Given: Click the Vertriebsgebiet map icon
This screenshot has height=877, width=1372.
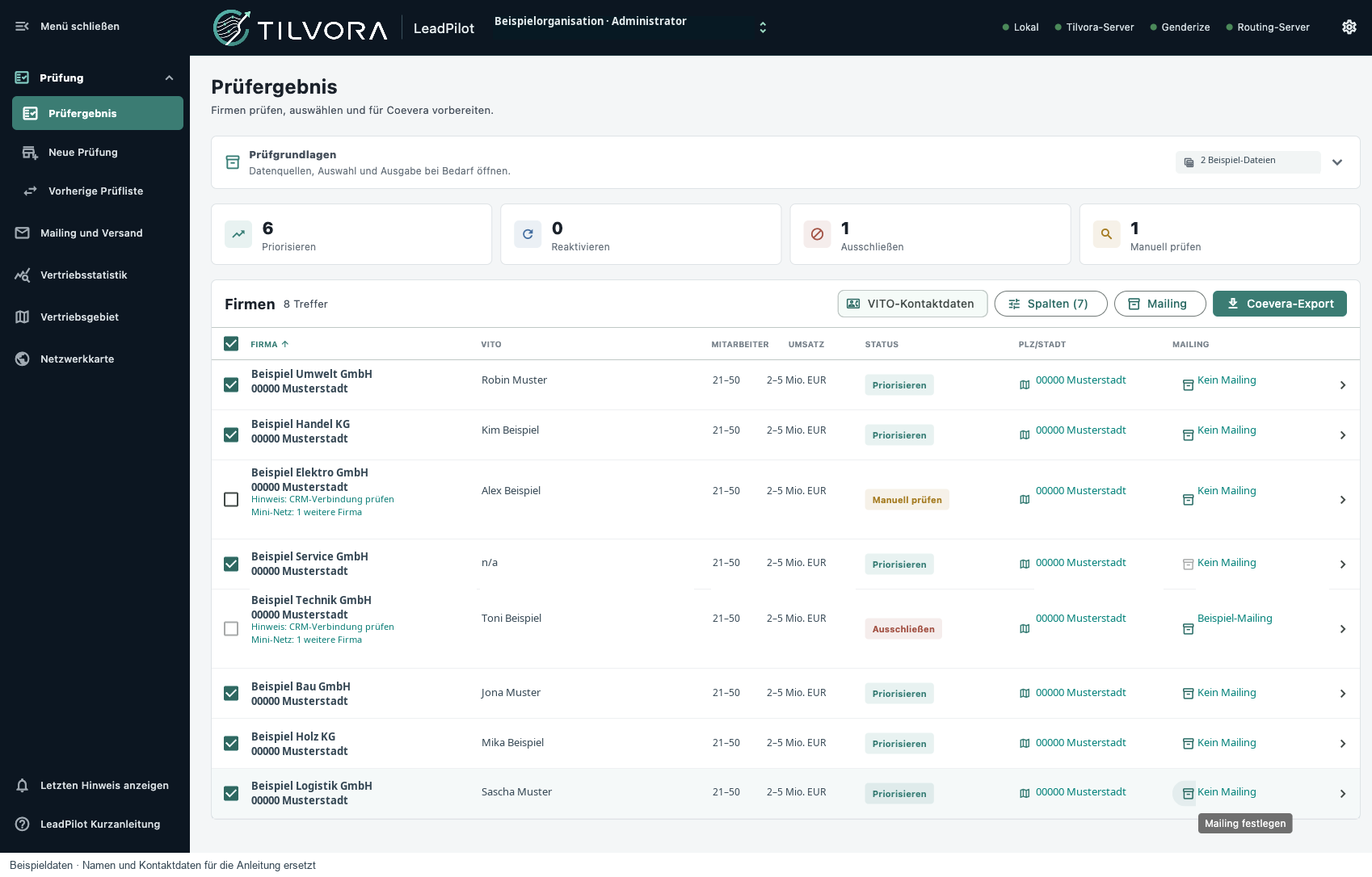Looking at the screenshot, I should click(x=23, y=317).
